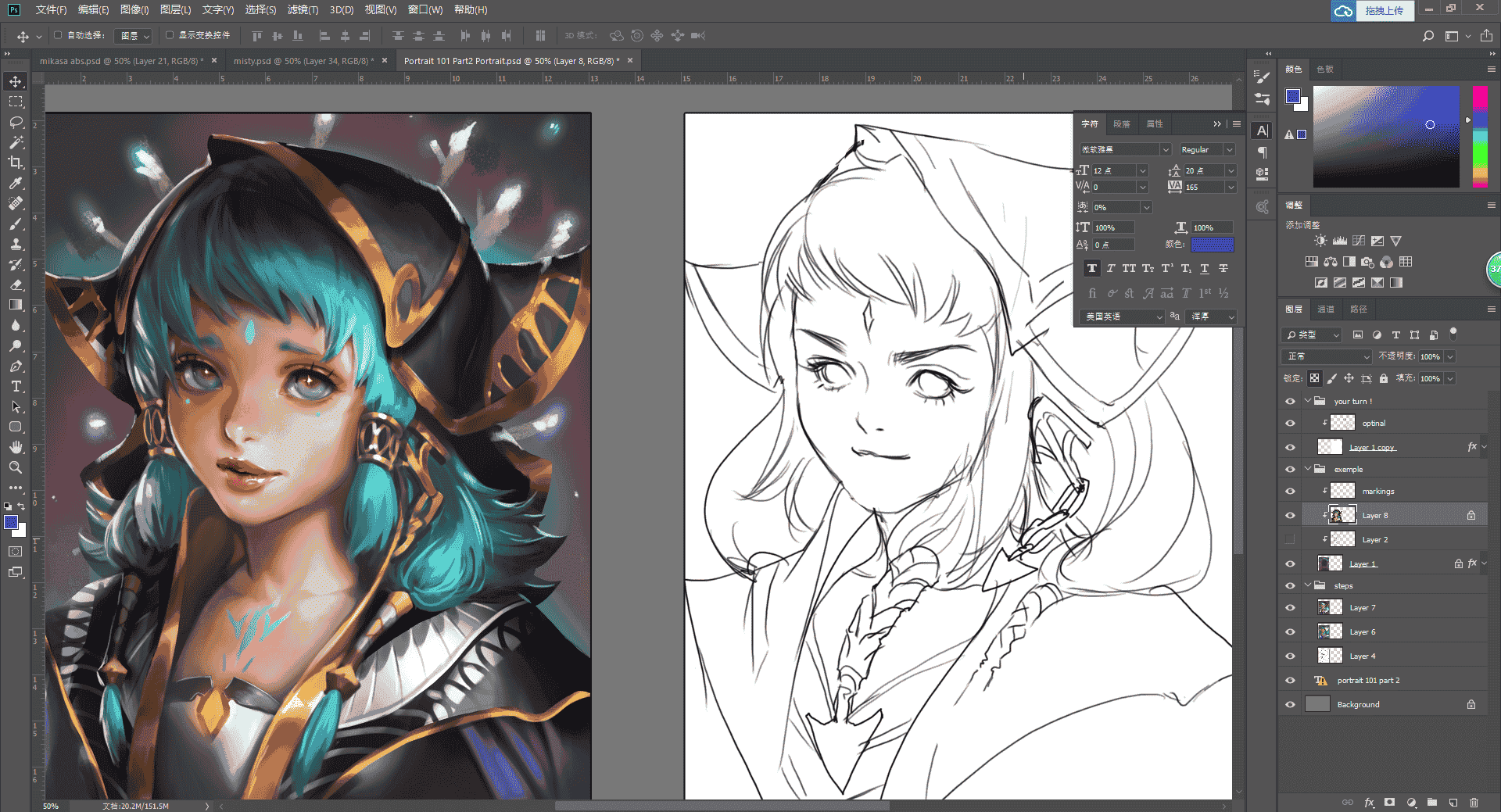Collapse the 'your turn !' group

[x=1307, y=401]
